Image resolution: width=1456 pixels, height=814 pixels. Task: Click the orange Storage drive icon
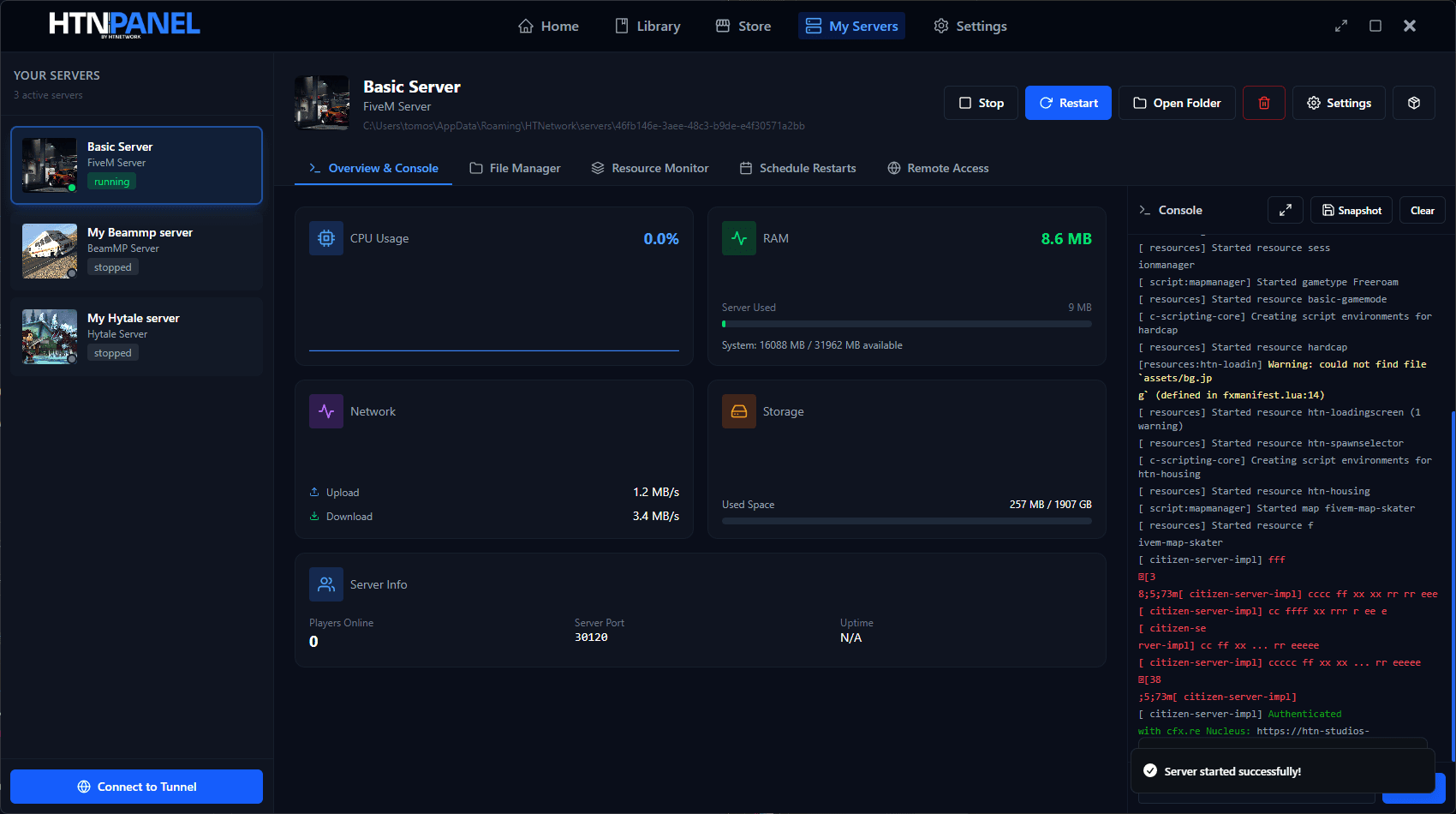point(739,411)
